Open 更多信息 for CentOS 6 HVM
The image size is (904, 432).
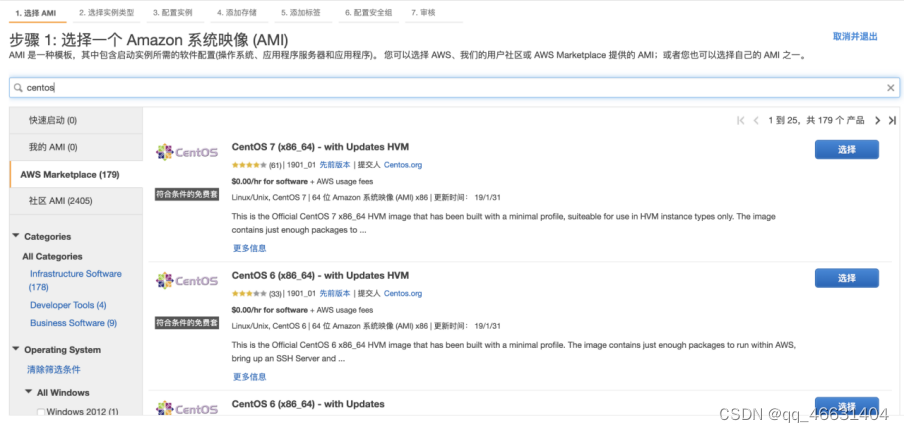(x=250, y=377)
